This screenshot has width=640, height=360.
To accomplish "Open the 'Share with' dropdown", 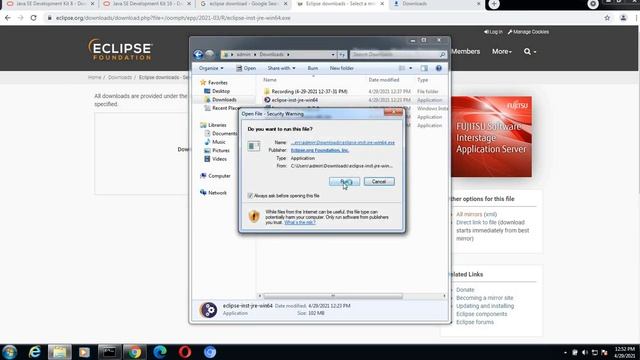I will point(281,68).
